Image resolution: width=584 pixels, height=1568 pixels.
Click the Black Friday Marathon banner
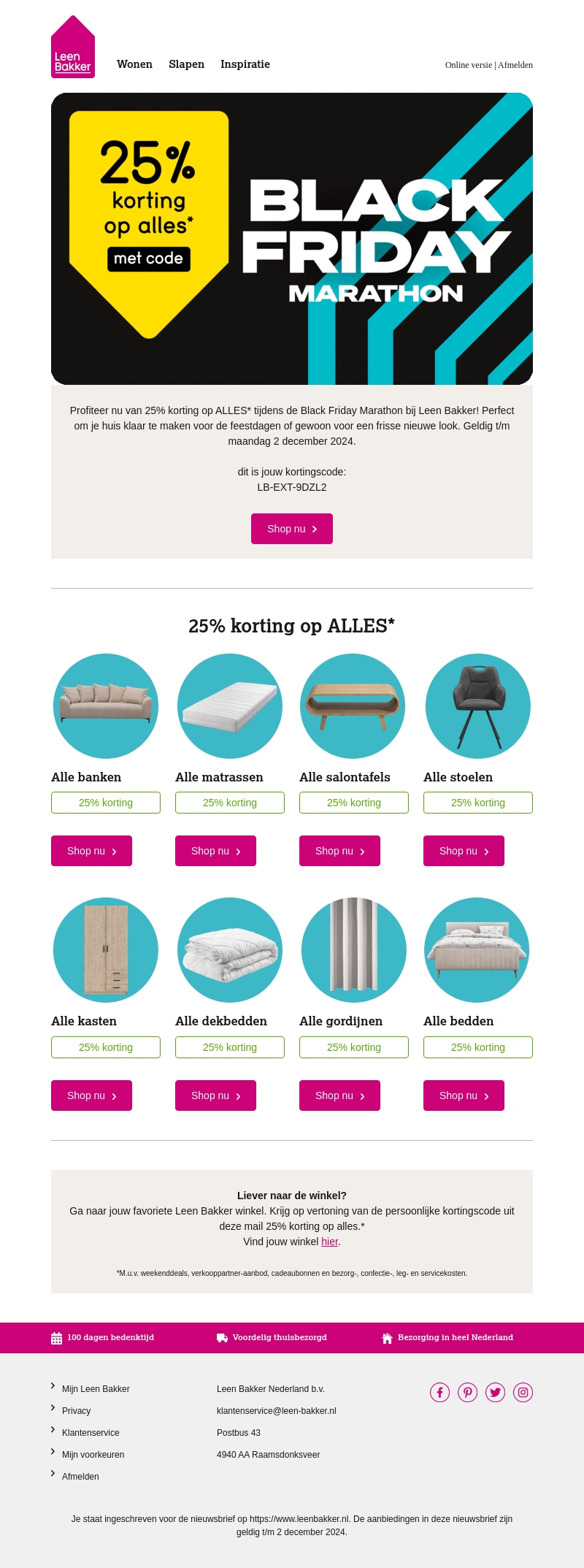click(x=292, y=239)
